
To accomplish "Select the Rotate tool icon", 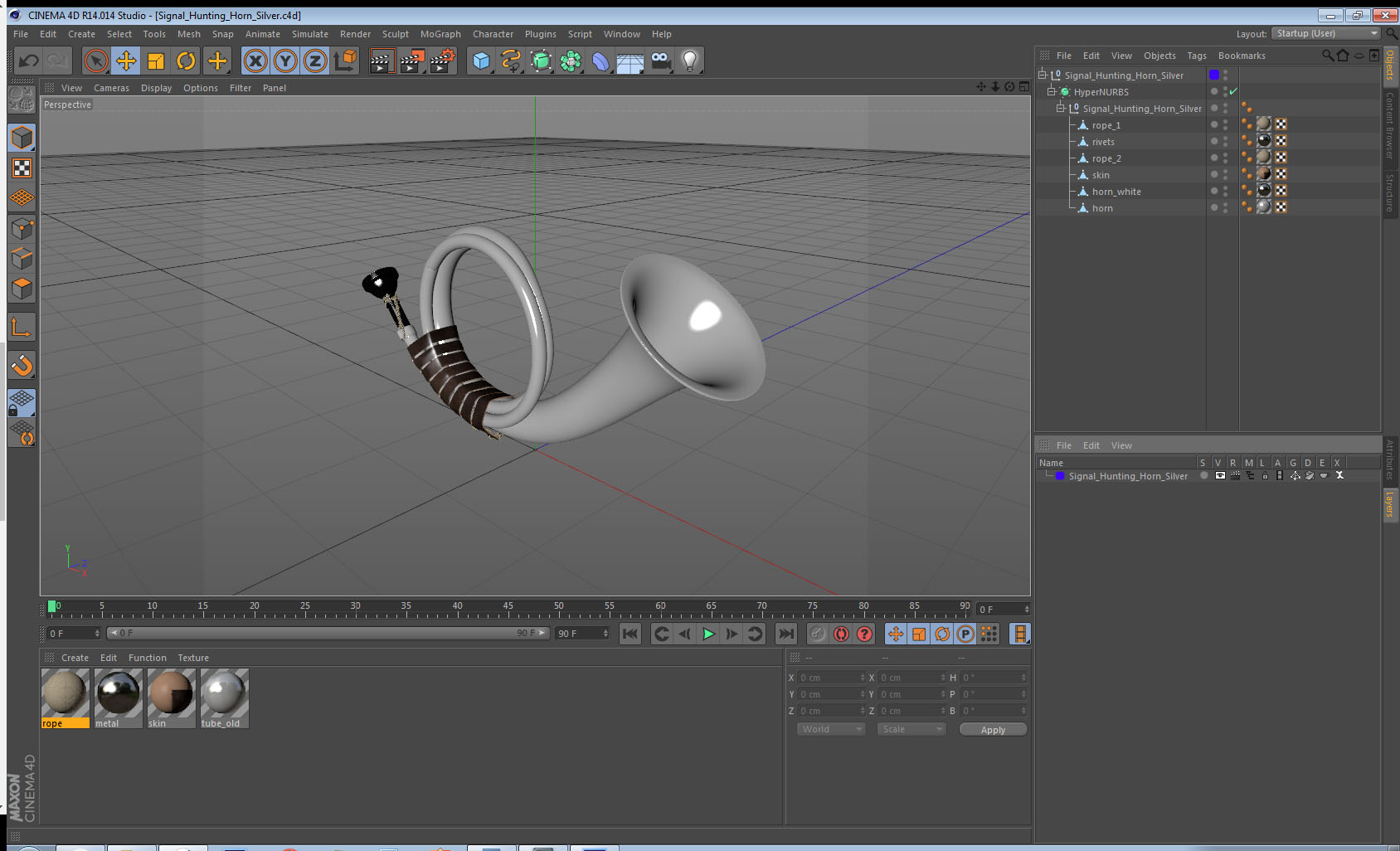I will click(x=187, y=61).
